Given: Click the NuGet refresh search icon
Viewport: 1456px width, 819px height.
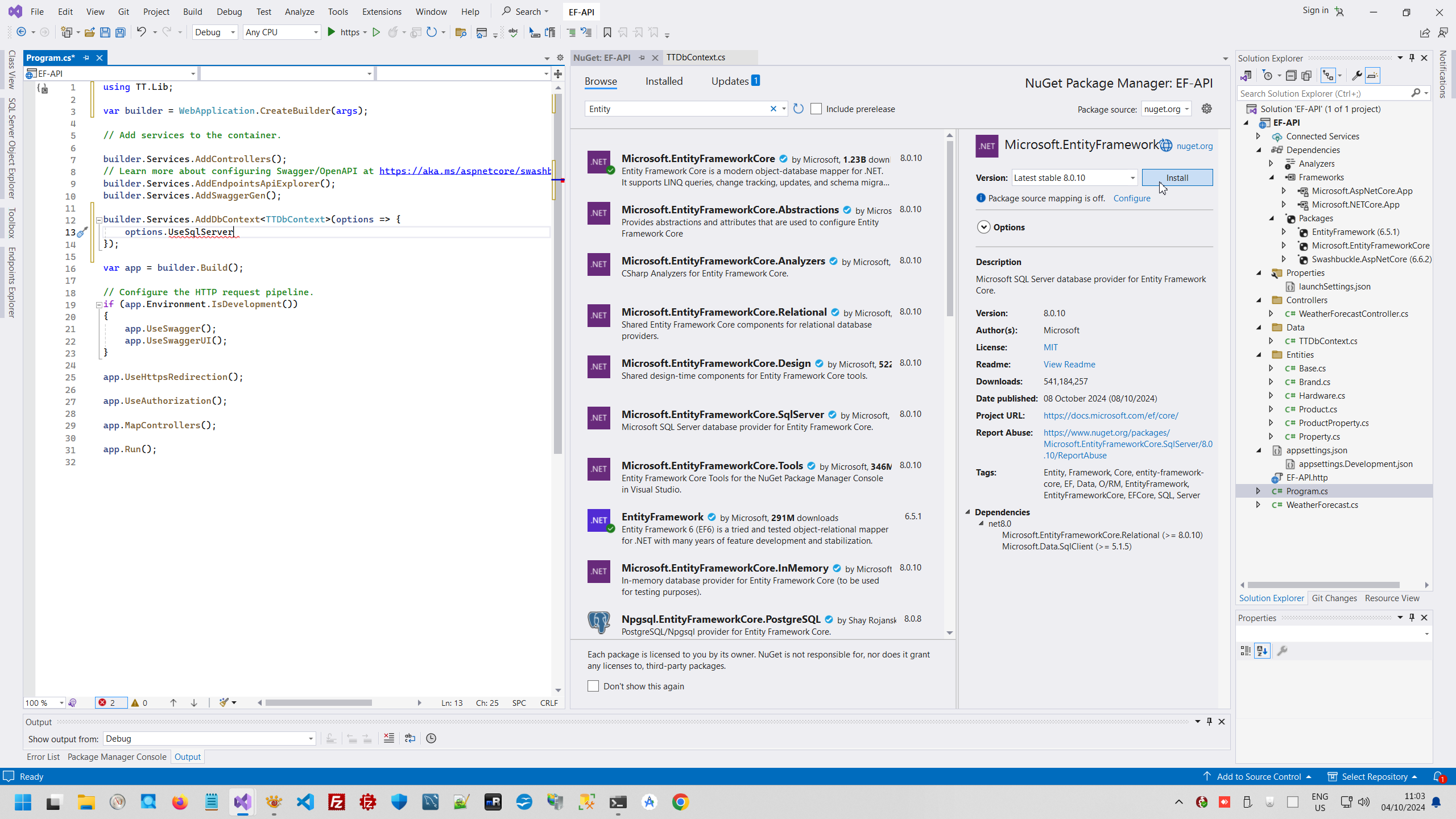Looking at the screenshot, I should [x=799, y=109].
